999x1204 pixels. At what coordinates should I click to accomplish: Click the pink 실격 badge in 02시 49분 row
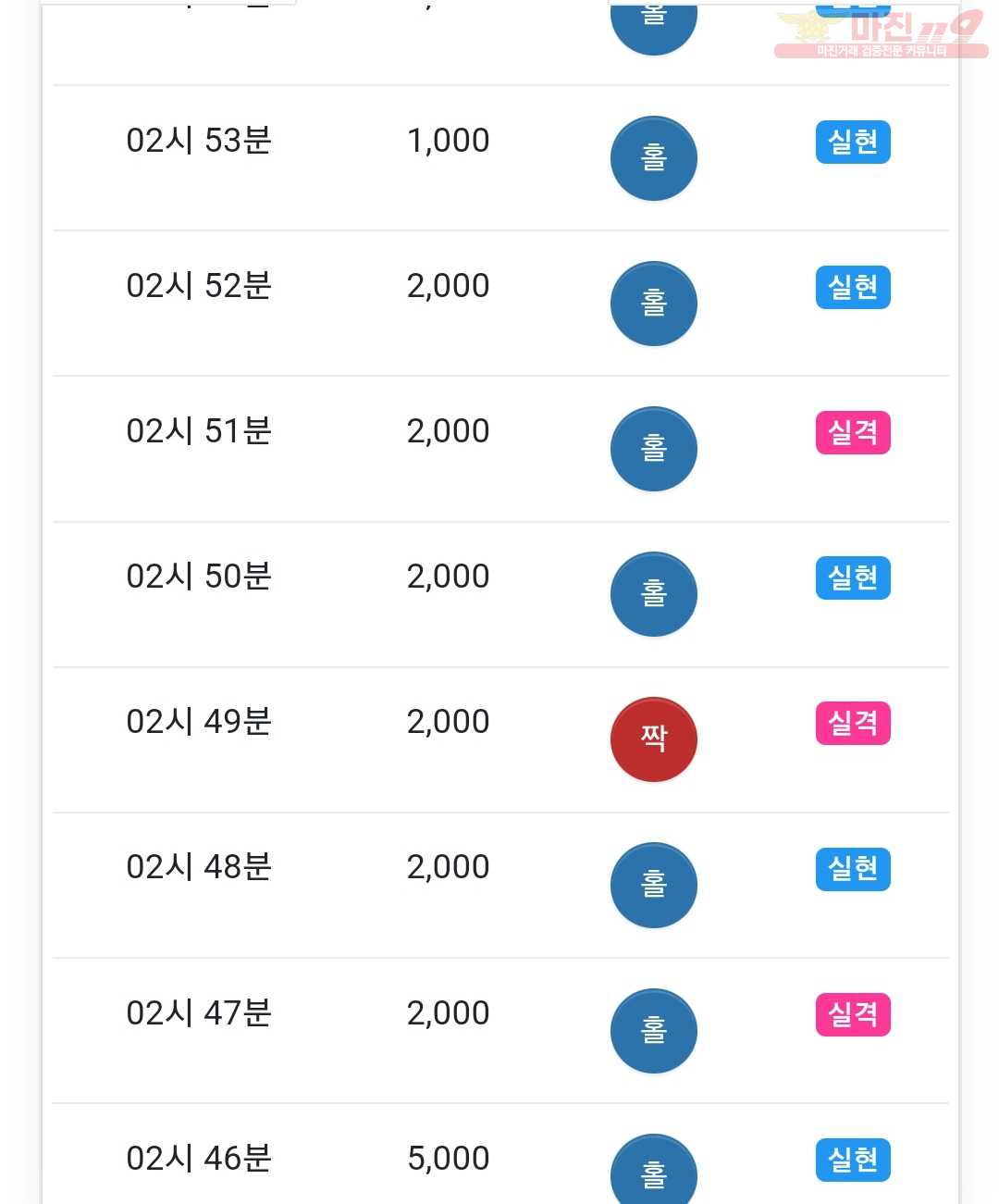pos(853,723)
